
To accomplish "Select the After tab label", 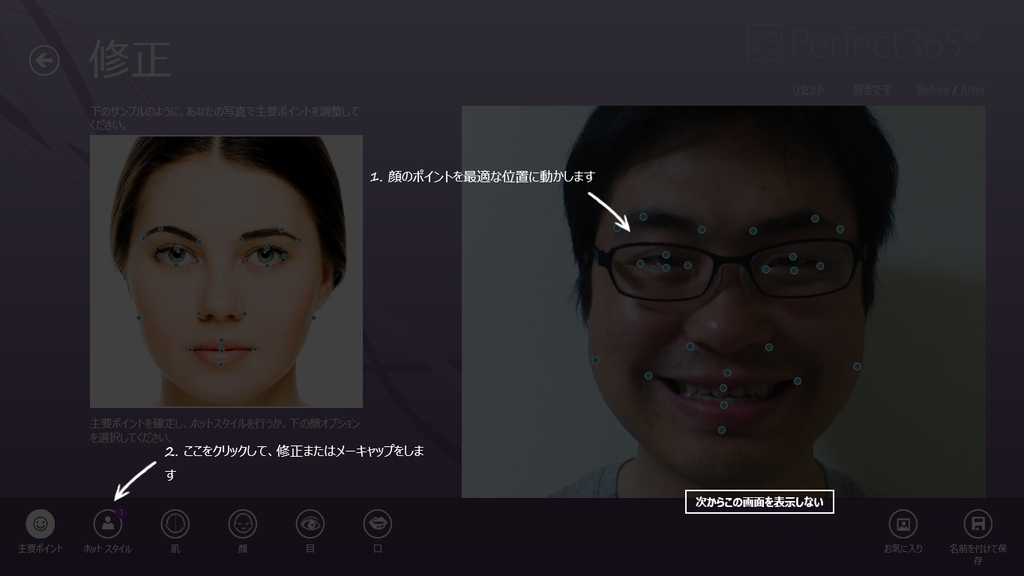I will [974, 88].
